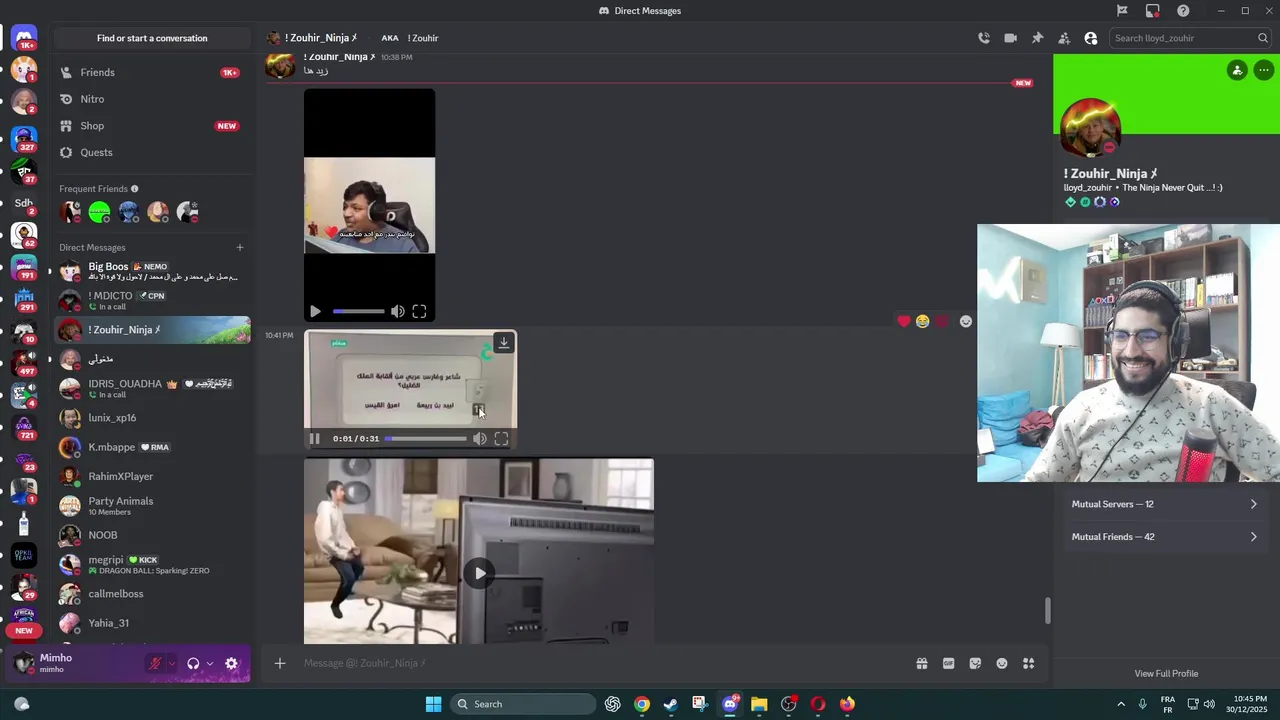The image size is (1280, 720).
Task: Open the profile more-options menu
Action: [x=1264, y=70]
